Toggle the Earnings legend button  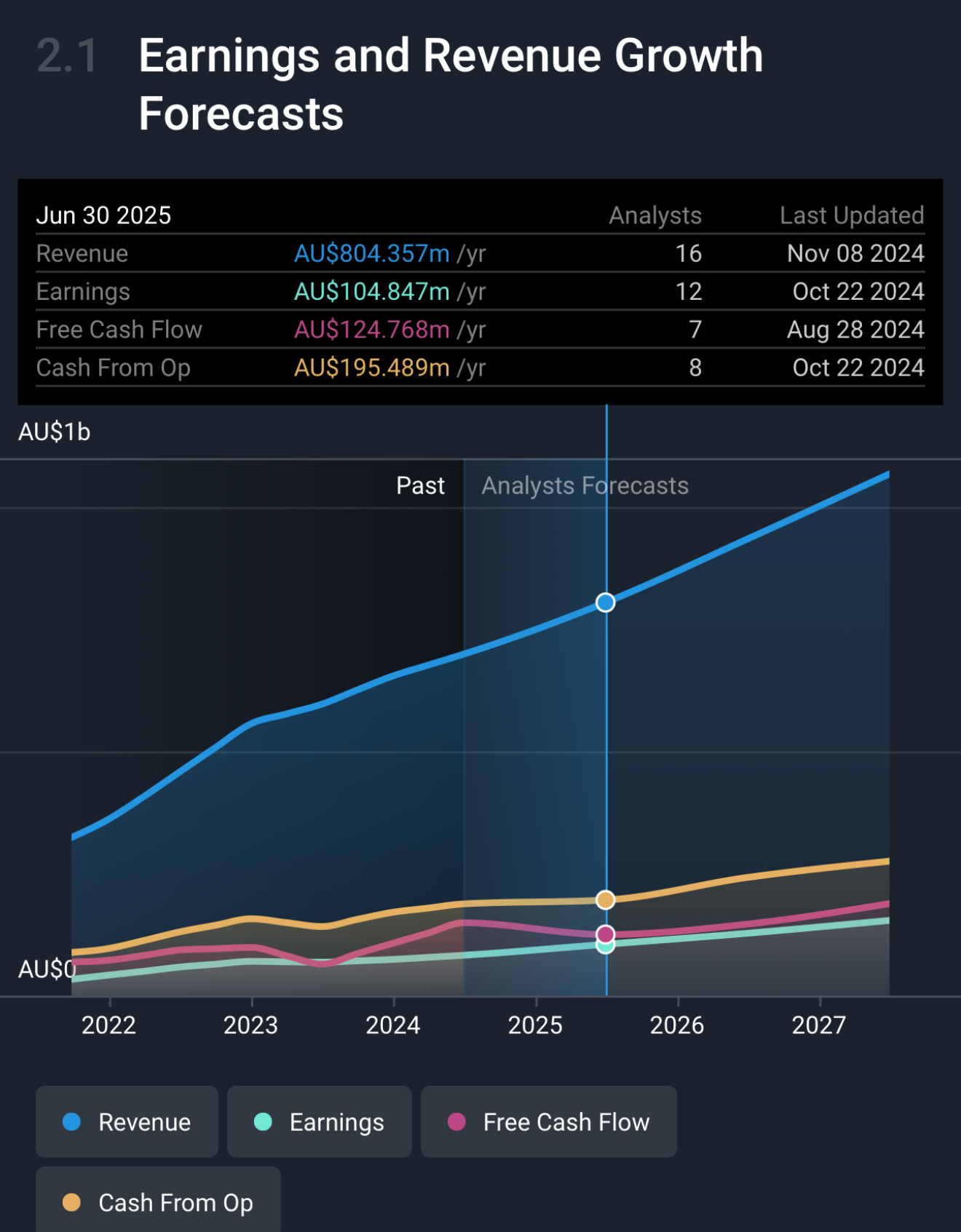point(319,1121)
